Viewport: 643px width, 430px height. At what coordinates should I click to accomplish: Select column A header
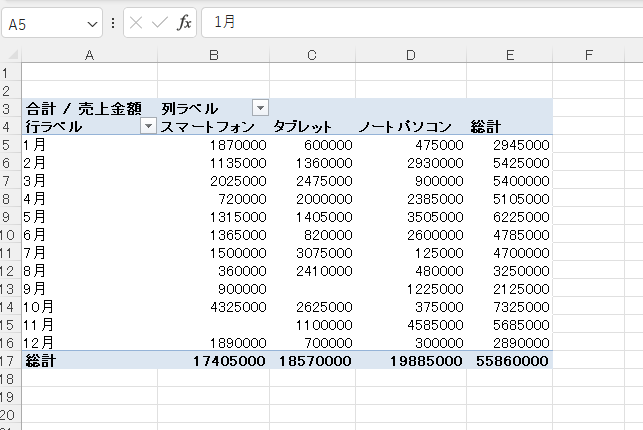89,55
